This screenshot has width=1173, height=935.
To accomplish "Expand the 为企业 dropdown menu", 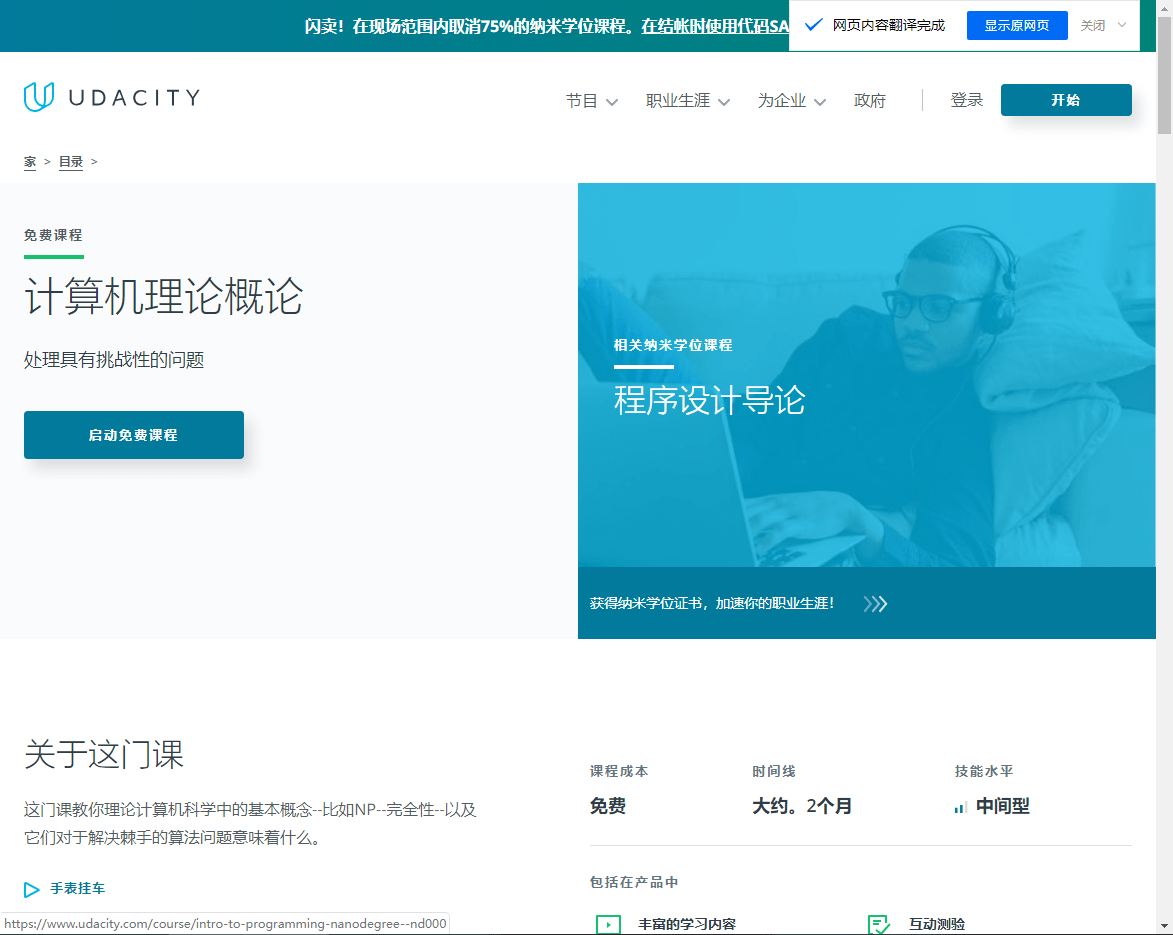I will [x=791, y=101].
